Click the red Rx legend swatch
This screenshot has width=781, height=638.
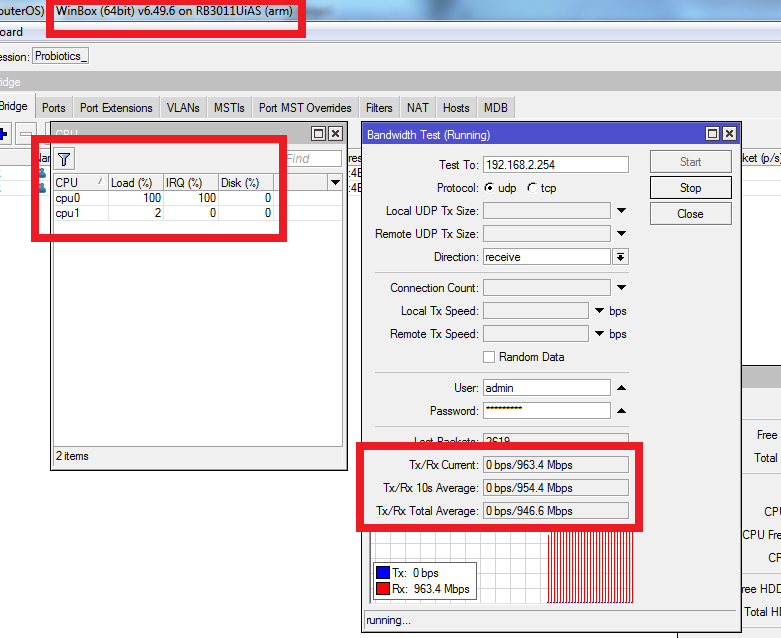coord(383,589)
